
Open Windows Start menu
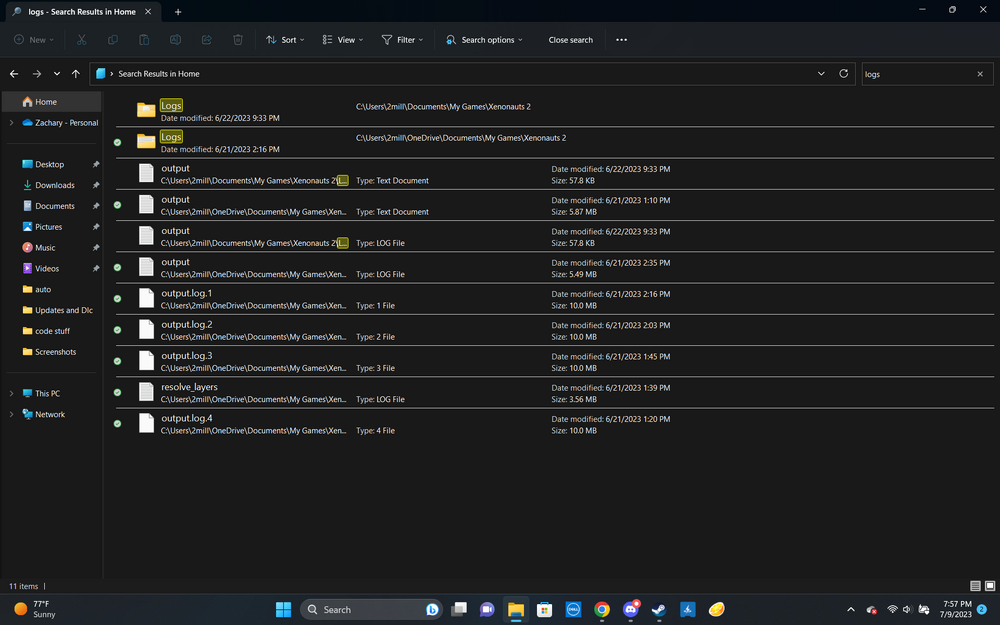(x=284, y=610)
